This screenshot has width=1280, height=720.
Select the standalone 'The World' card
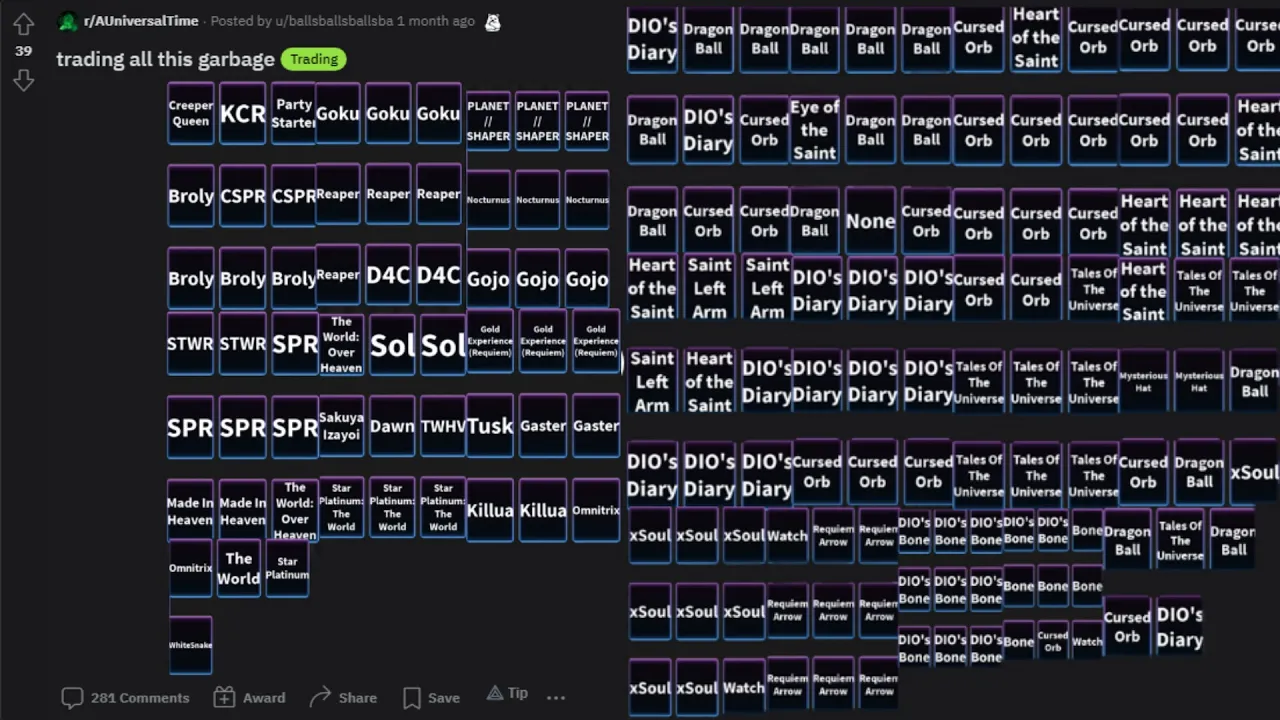tap(238, 568)
